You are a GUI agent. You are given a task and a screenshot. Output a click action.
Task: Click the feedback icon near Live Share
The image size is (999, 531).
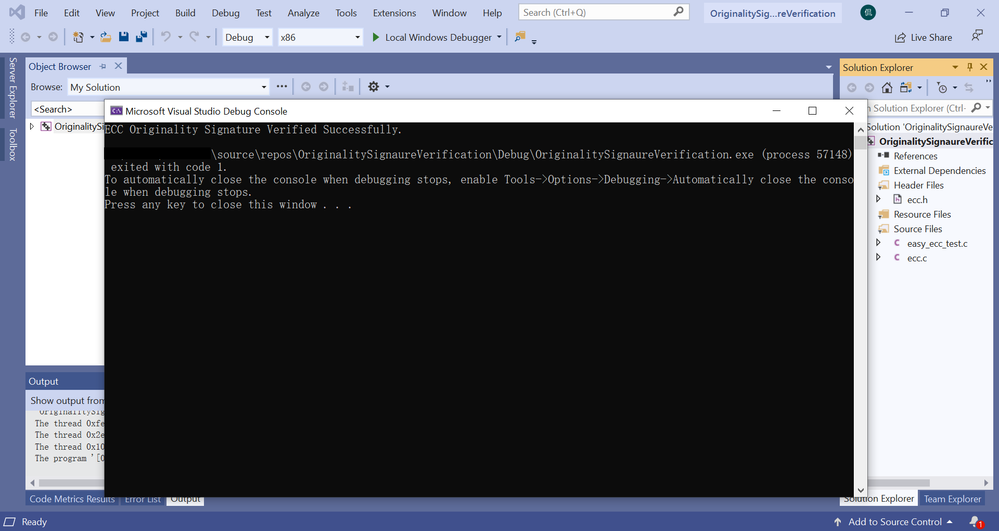click(x=977, y=36)
